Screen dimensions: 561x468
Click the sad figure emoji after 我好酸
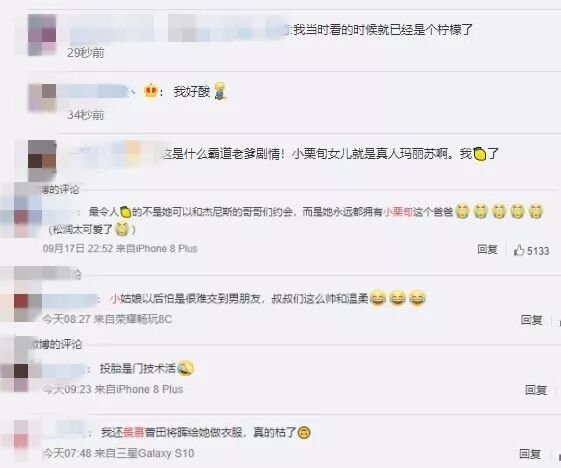[x=220, y=91]
